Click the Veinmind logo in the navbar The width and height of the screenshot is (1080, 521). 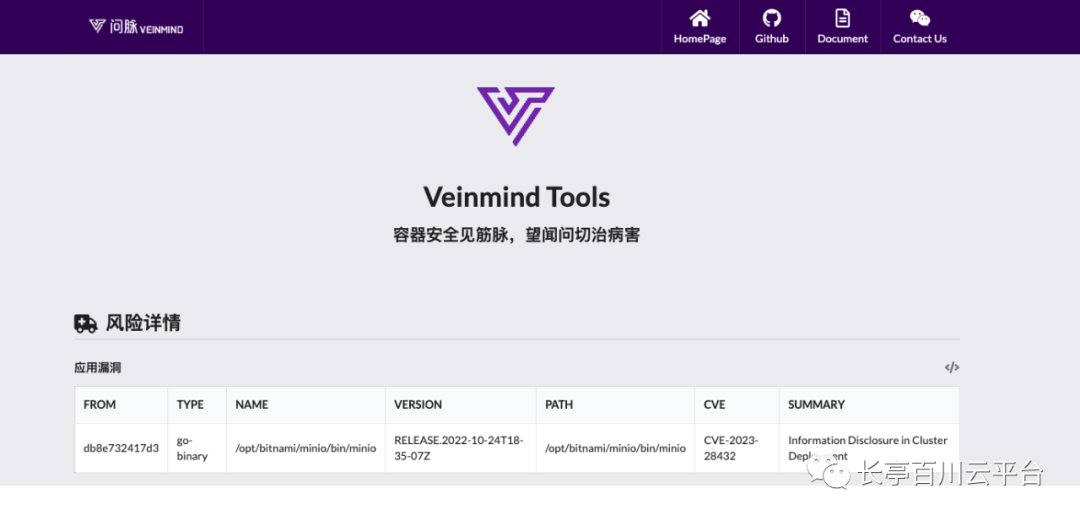click(136, 27)
